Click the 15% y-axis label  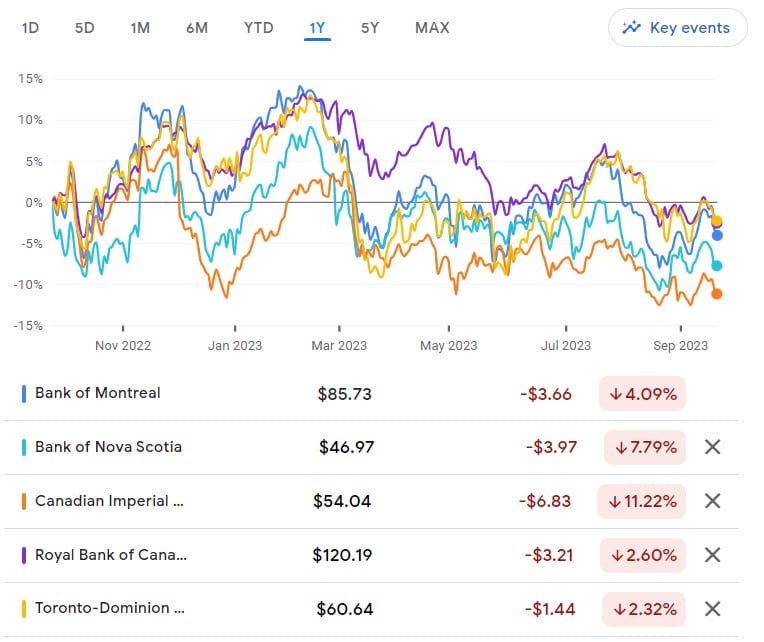[30, 79]
